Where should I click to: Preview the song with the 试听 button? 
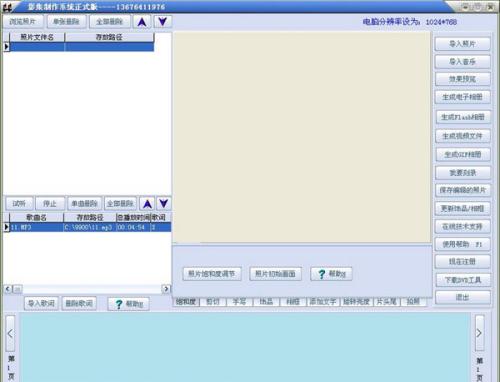point(19,203)
